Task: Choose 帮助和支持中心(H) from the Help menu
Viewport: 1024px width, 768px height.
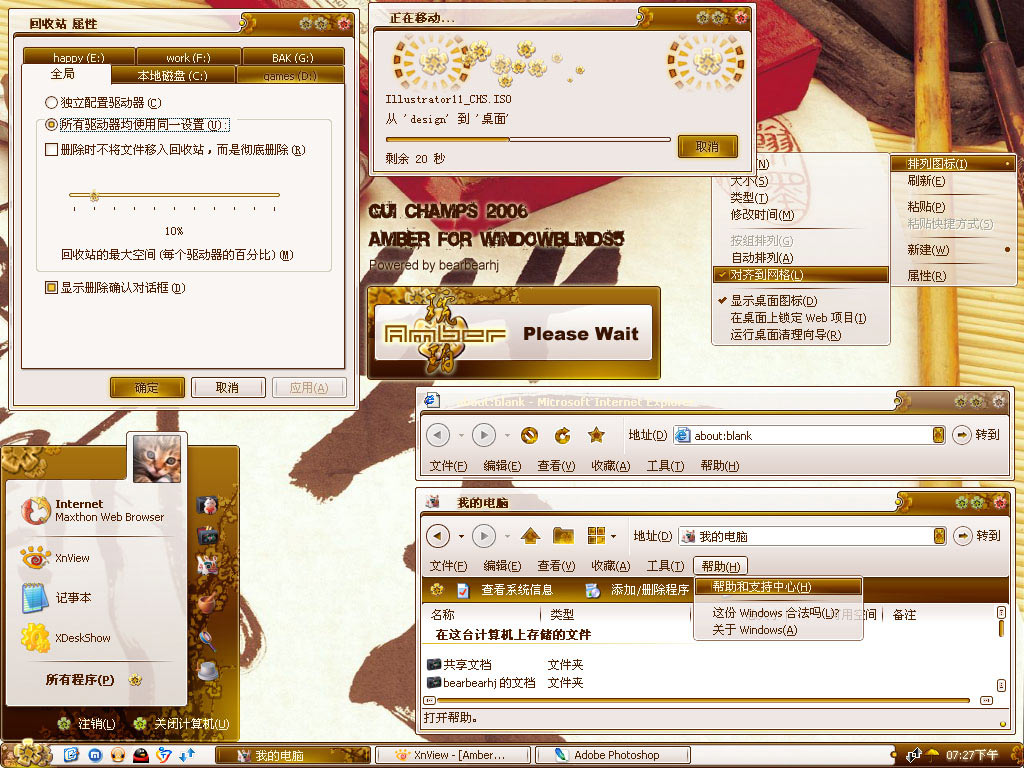Action: coord(778,586)
